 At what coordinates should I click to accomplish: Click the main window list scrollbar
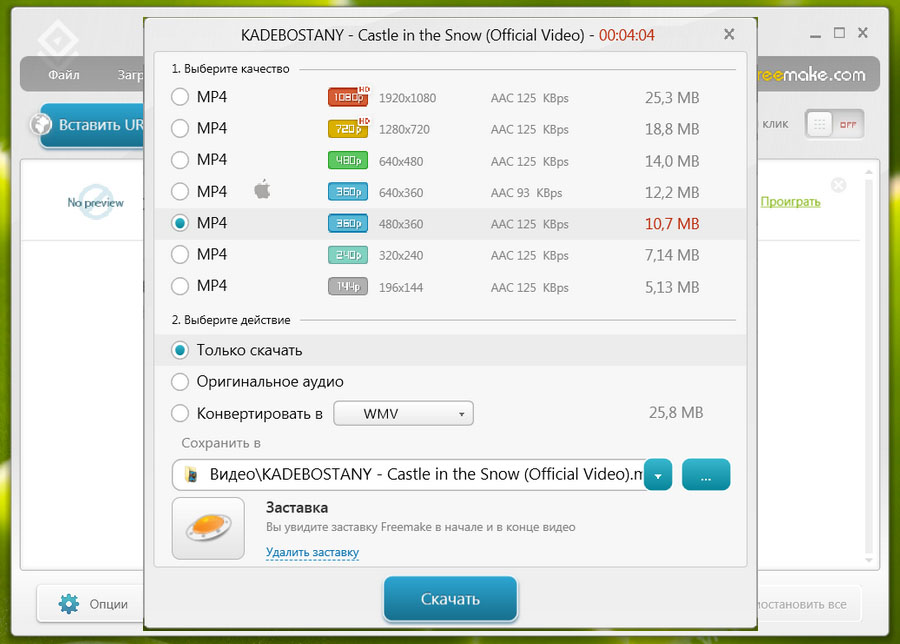(868, 365)
